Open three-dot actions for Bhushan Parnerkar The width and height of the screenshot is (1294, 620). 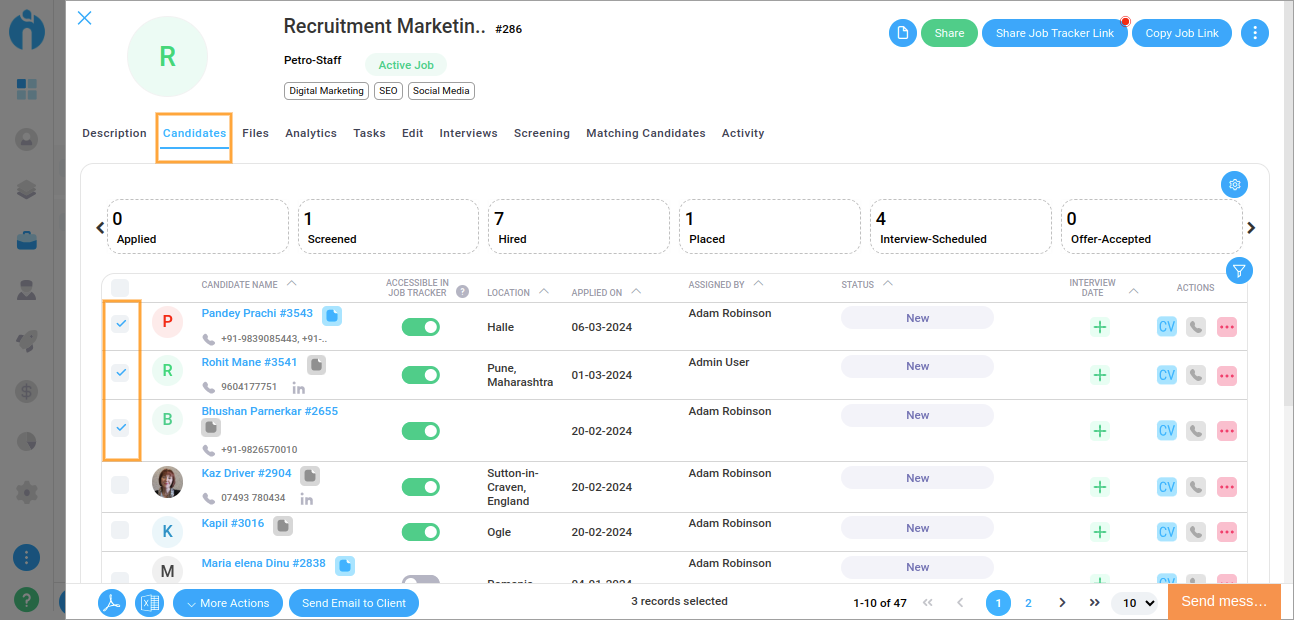(x=1227, y=431)
